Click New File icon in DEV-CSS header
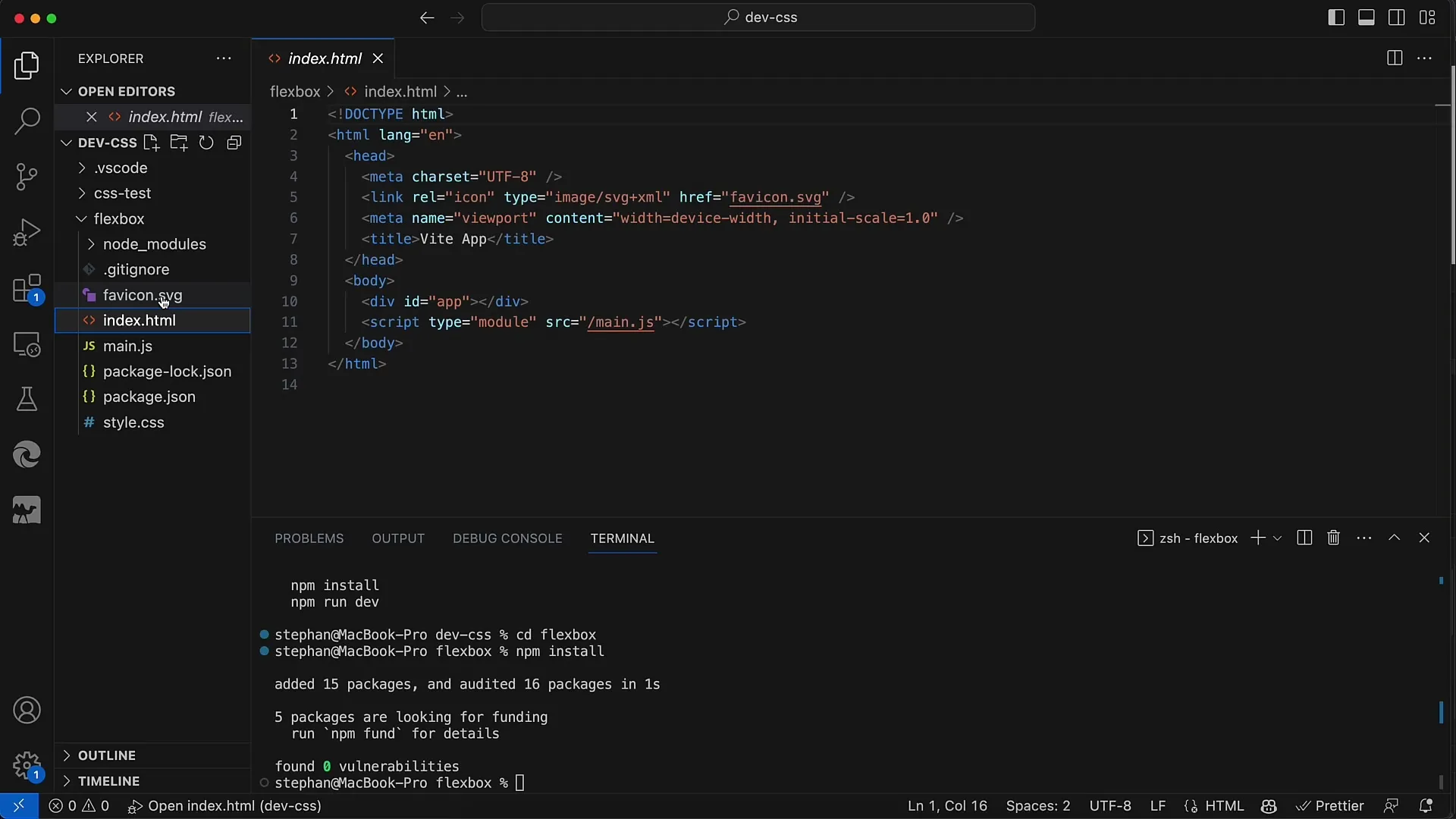 click(151, 143)
